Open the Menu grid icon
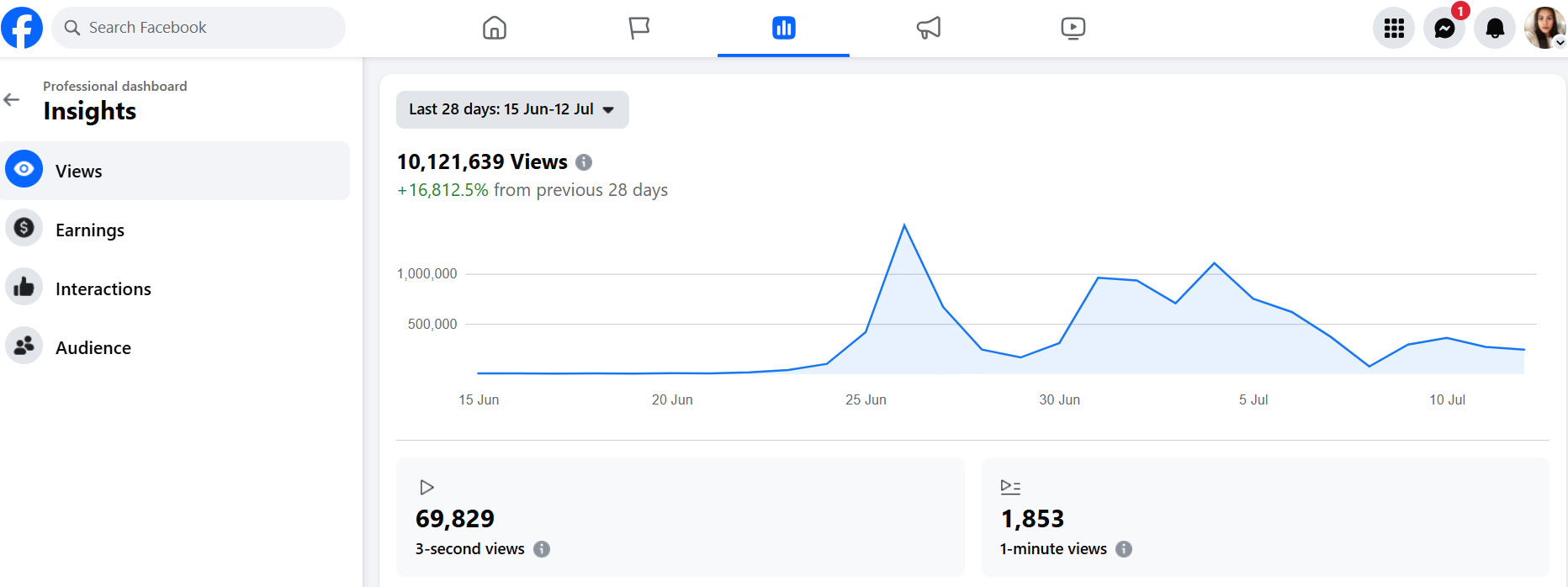Image resolution: width=1568 pixels, height=587 pixels. 1394,29
